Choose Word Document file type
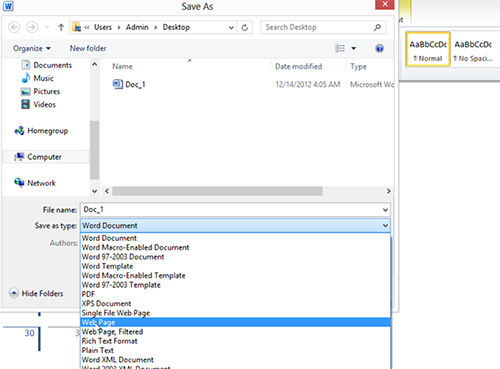The width and height of the screenshot is (500, 369). (236, 238)
